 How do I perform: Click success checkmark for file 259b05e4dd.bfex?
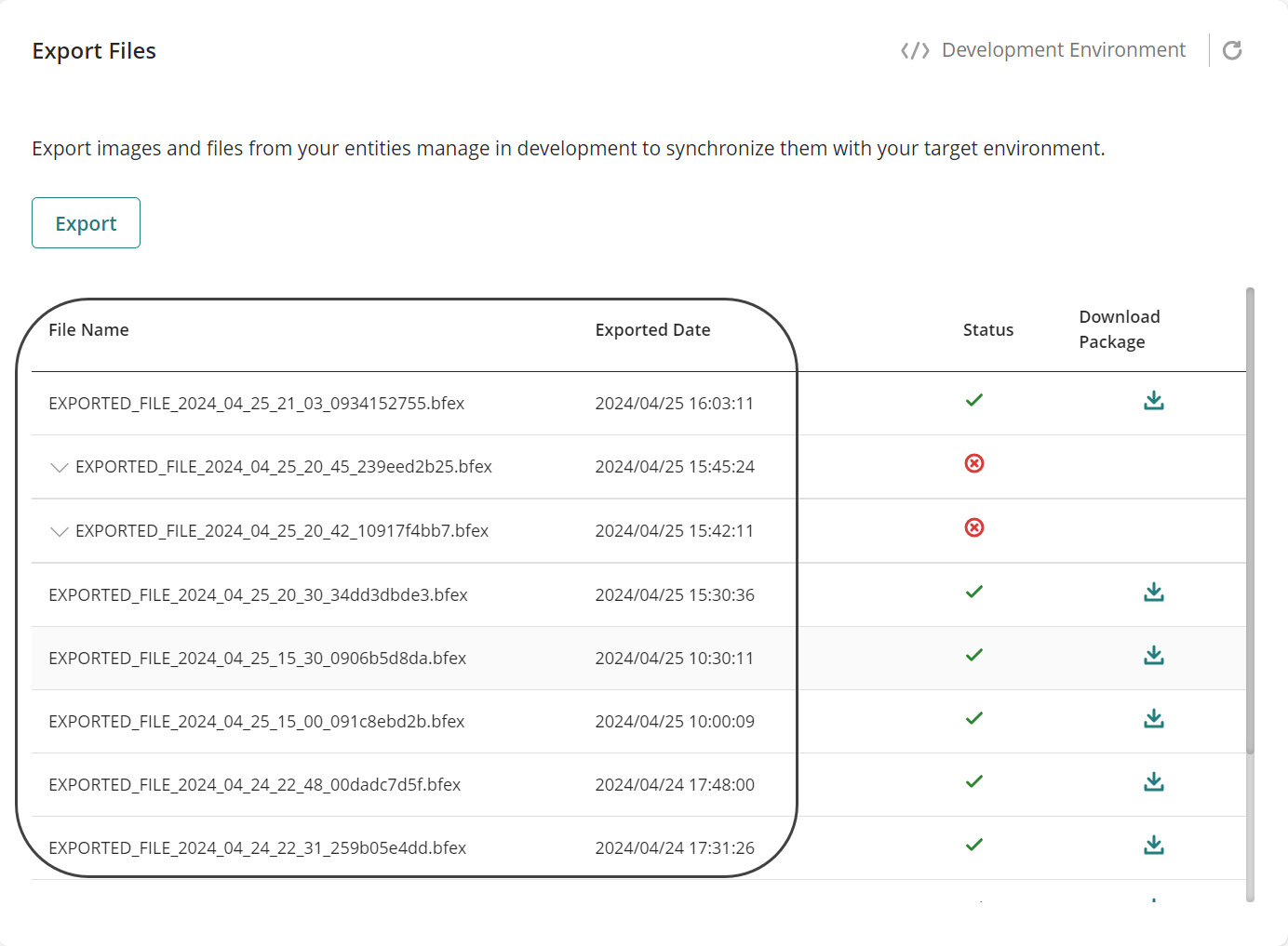[974, 845]
